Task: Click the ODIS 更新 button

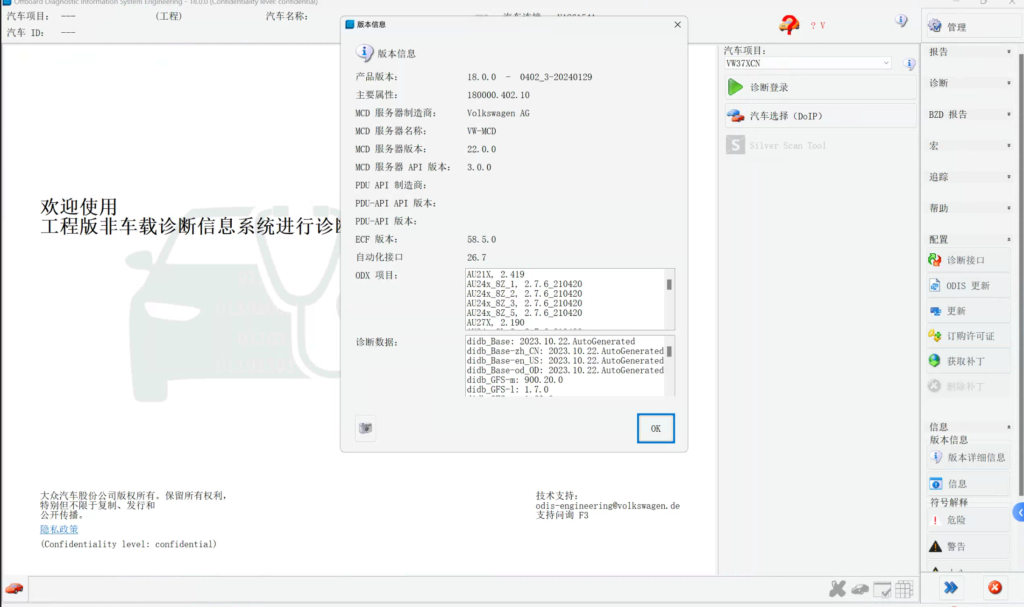Action: pyautogui.click(x=966, y=286)
